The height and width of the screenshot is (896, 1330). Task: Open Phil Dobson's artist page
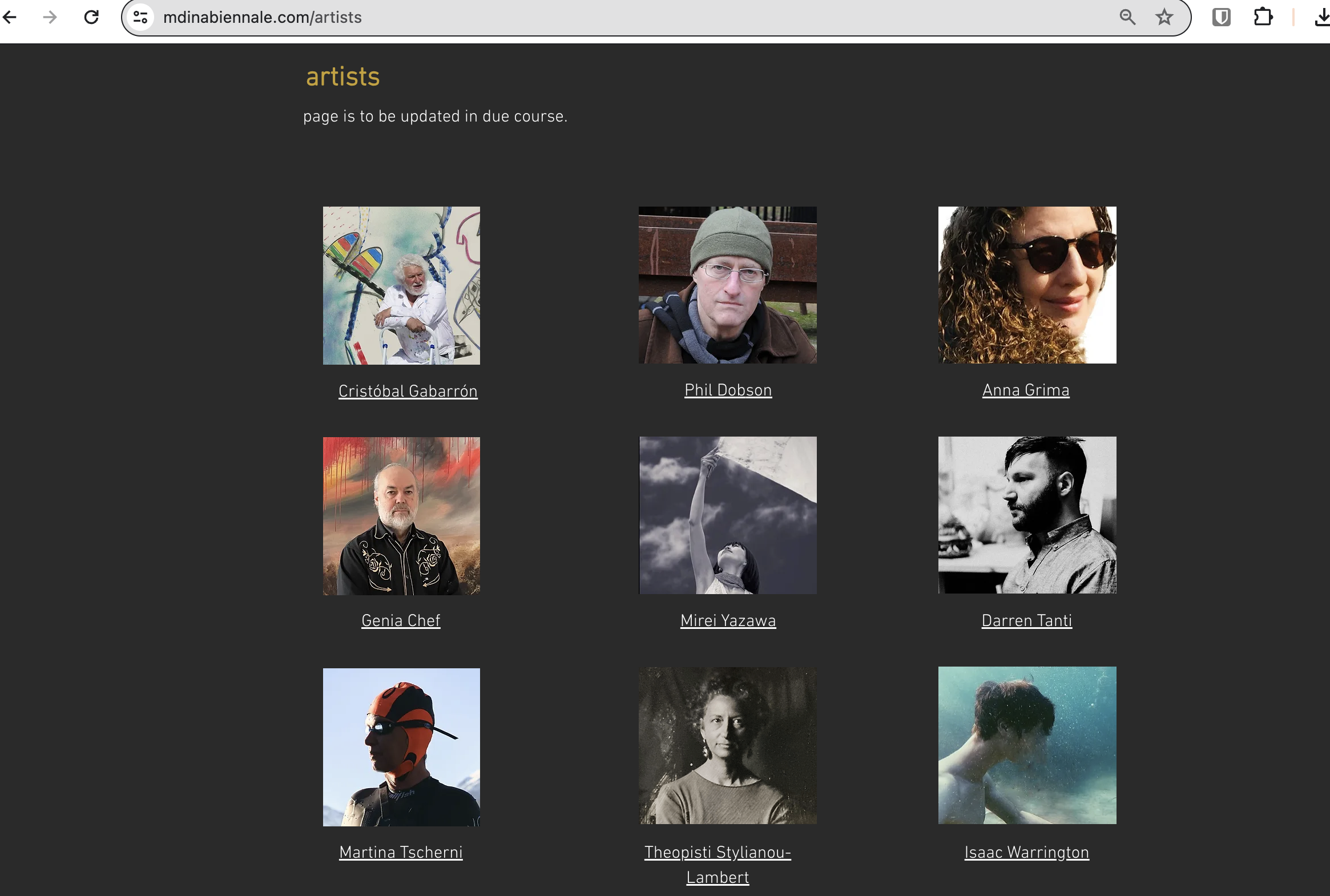click(x=728, y=390)
